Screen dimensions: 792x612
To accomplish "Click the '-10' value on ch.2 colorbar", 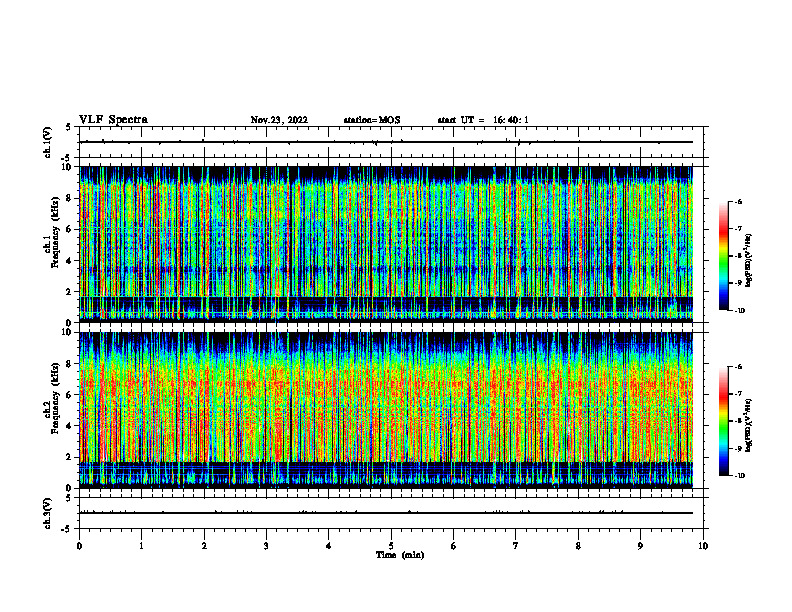I will (x=738, y=476).
